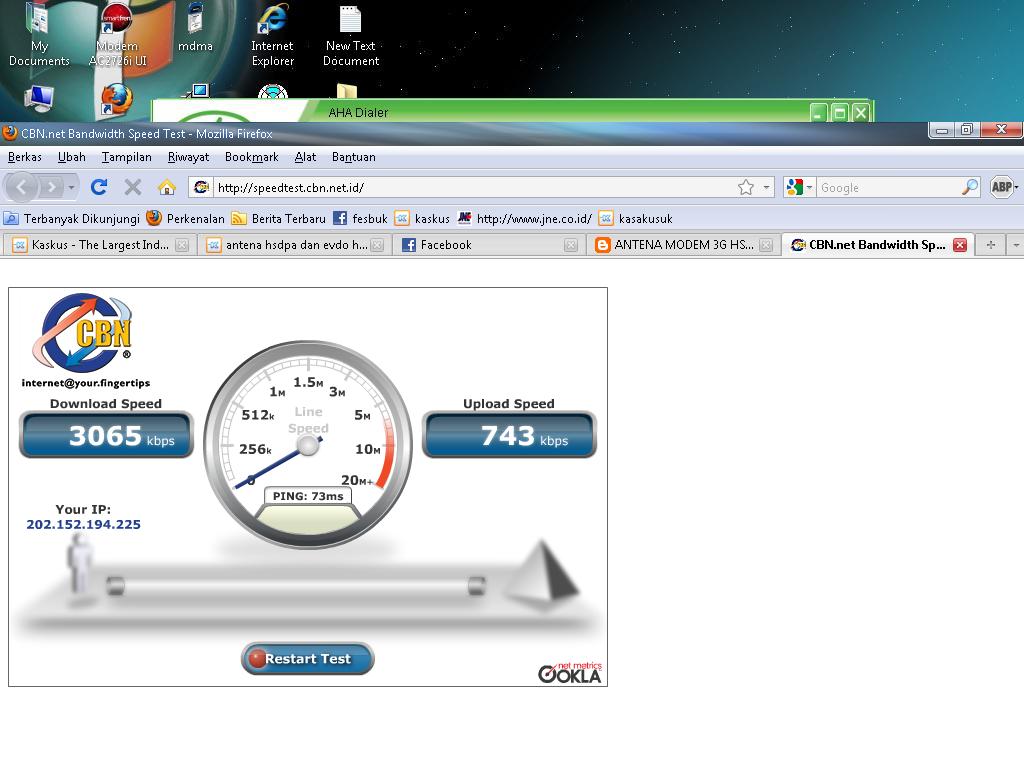This screenshot has width=1024, height=768.
Task: Open New Text Document desktop icon
Action: tap(351, 36)
